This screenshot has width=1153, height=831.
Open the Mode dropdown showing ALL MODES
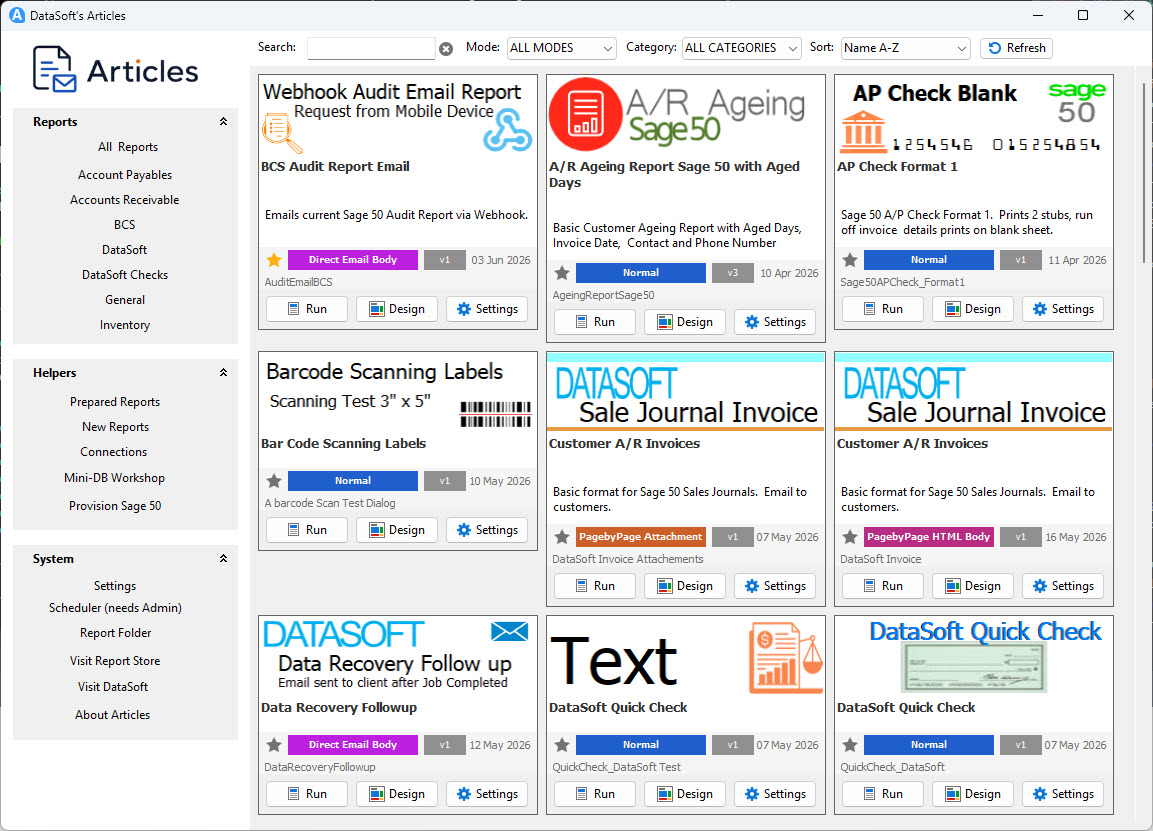(562, 48)
